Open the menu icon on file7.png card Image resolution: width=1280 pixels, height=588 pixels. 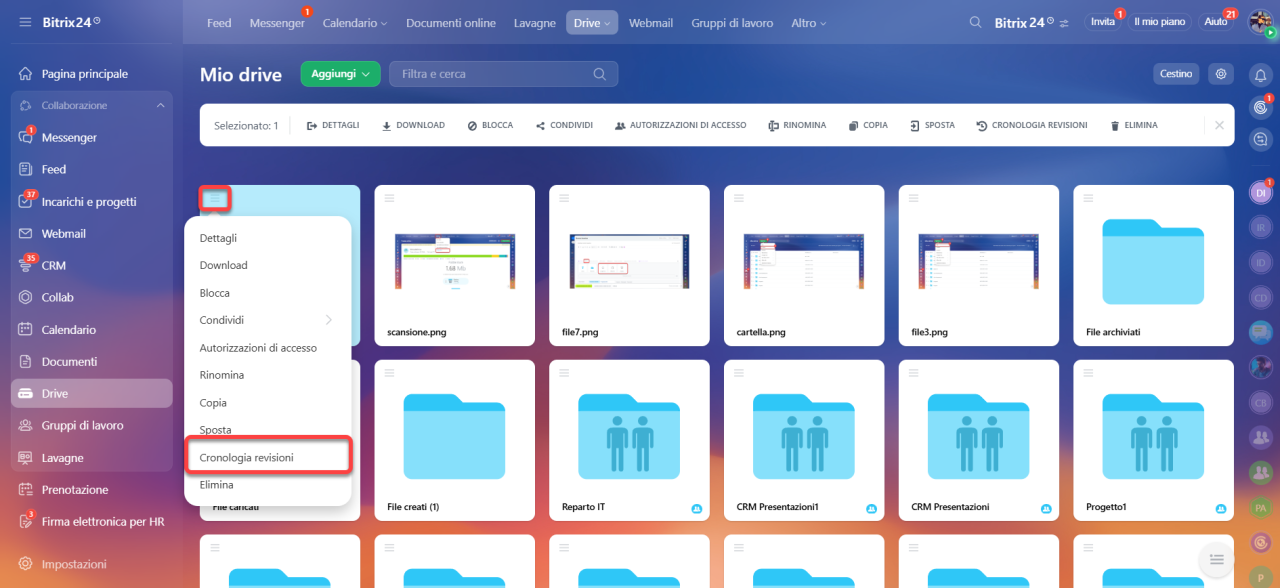(x=564, y=198)
